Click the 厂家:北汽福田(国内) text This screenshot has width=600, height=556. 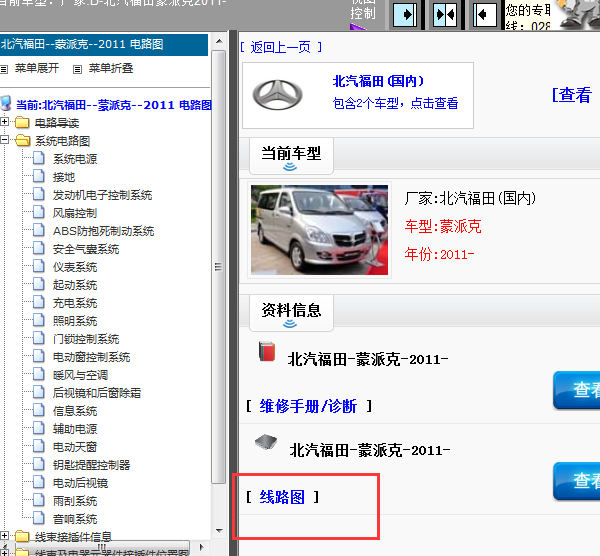pyautogui.click(x=470, y=198)
